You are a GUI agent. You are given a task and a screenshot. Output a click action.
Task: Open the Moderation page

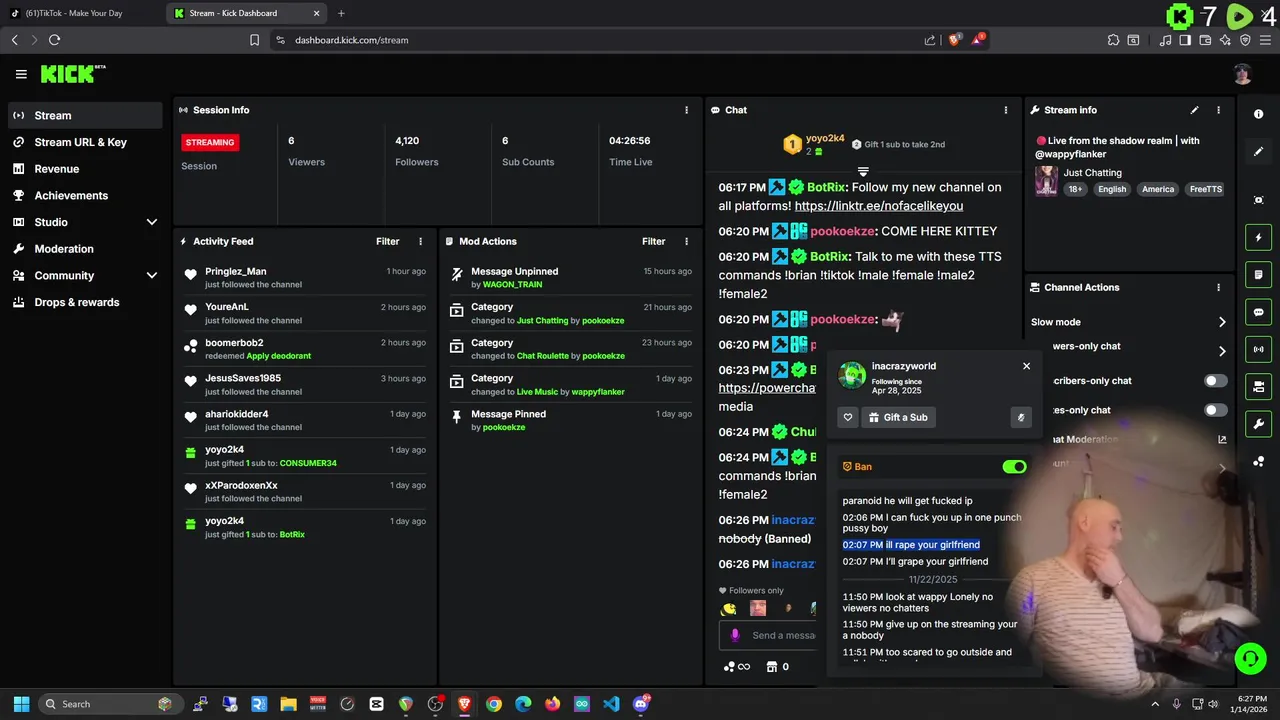pos(85,249)
